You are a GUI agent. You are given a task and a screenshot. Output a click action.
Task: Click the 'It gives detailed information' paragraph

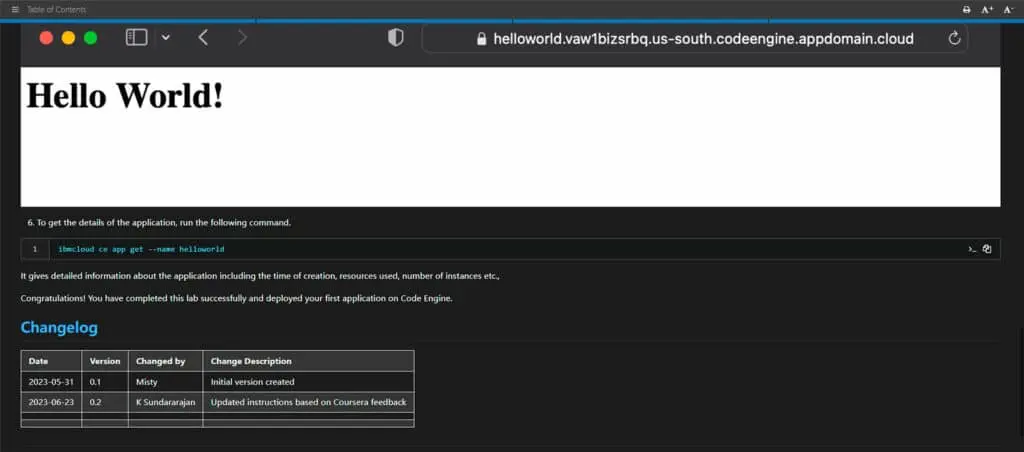[x=260, y=276]
